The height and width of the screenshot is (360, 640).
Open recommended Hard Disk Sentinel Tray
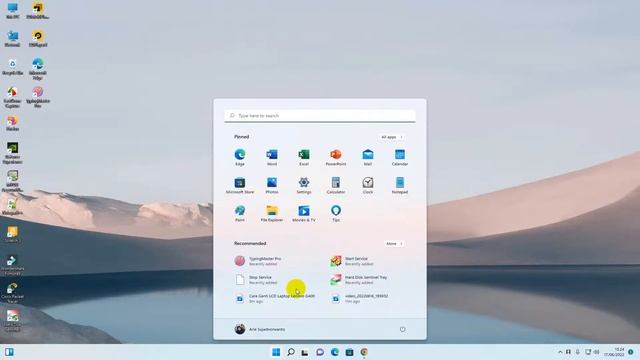click(359, 280)
